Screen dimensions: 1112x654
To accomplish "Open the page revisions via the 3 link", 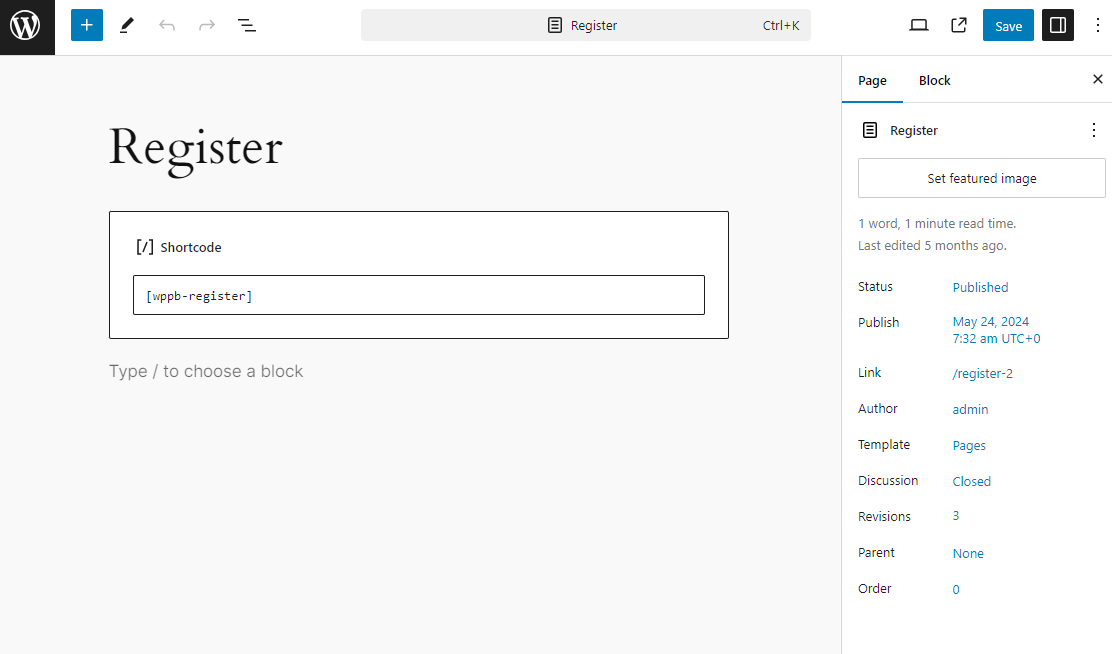I will [x=955, y=516].
